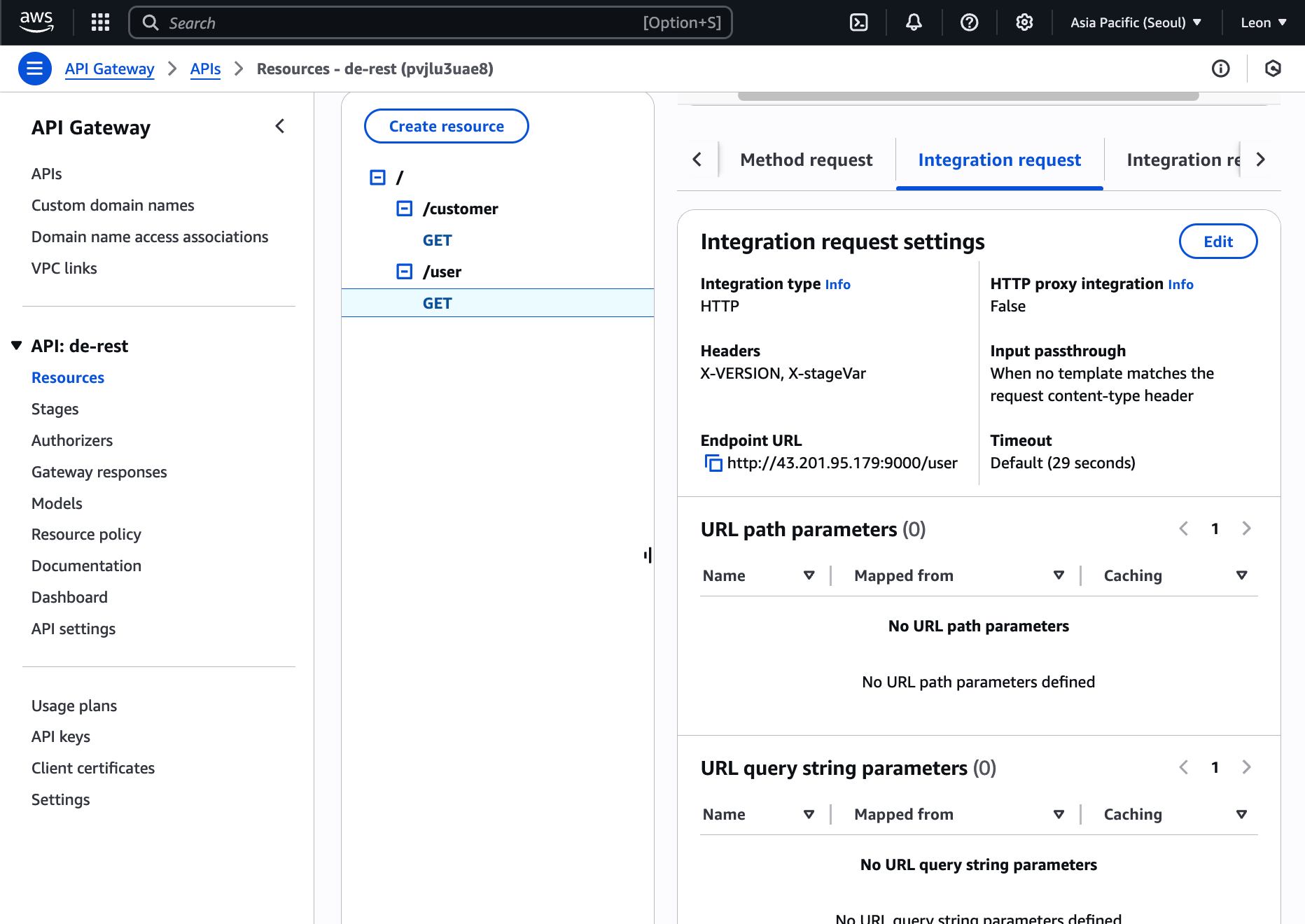Go to previous page of query string parameters
The image size is (1305, 924).
tap(1184, 767)
